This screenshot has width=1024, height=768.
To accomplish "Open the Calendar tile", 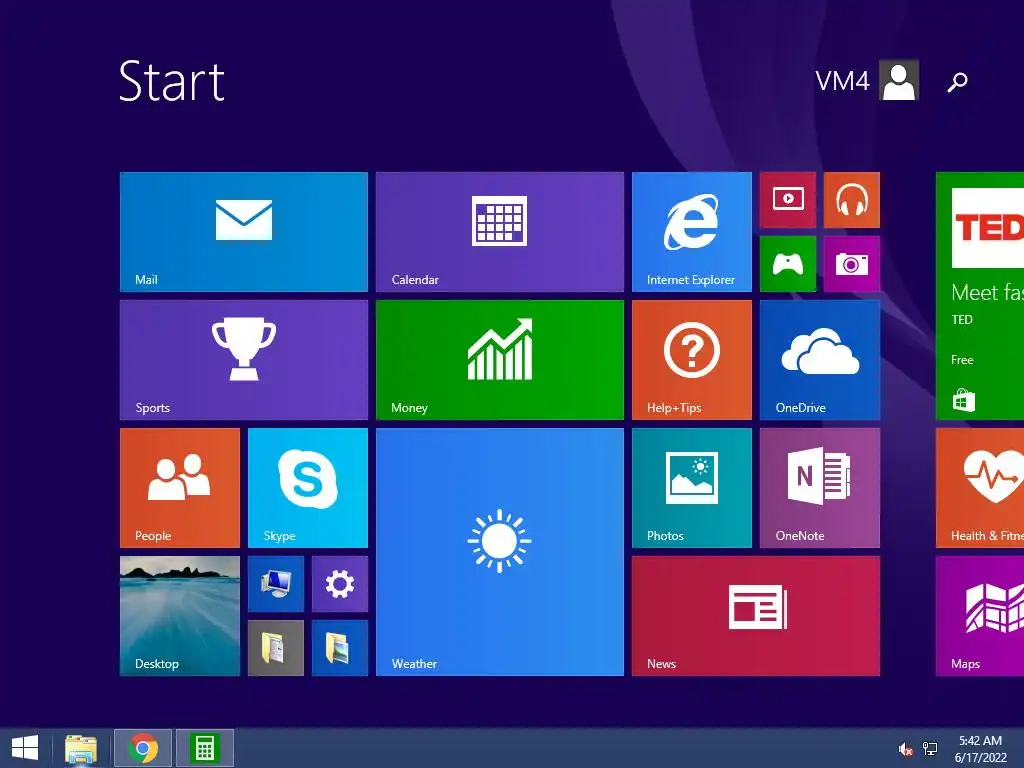I will [500, 232].
